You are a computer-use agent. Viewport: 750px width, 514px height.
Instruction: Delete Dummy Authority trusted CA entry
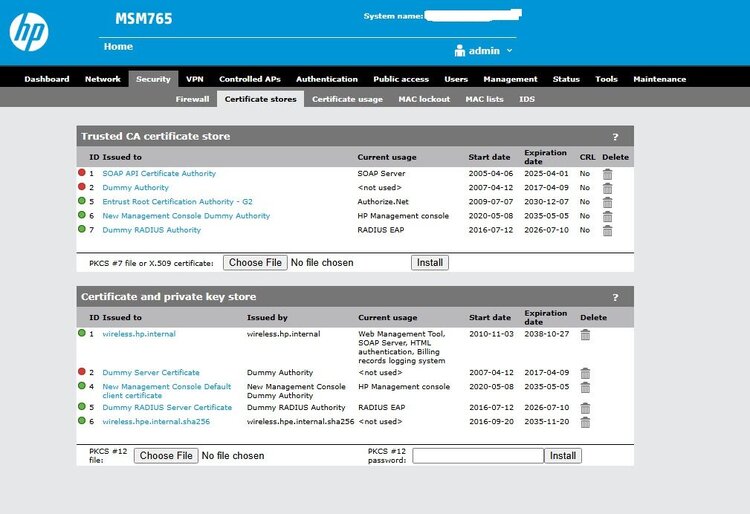(607, 188)
